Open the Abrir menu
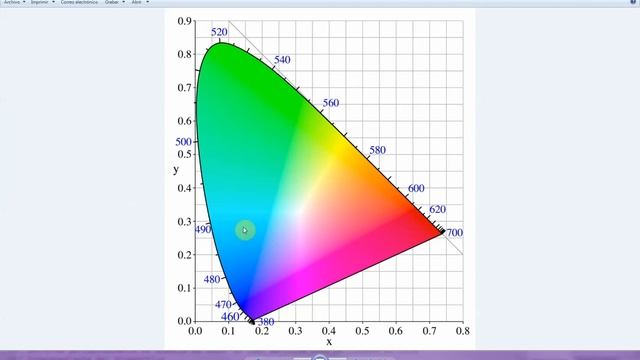The width and height of the screenshot is (640, 360). tap(140, 2)
